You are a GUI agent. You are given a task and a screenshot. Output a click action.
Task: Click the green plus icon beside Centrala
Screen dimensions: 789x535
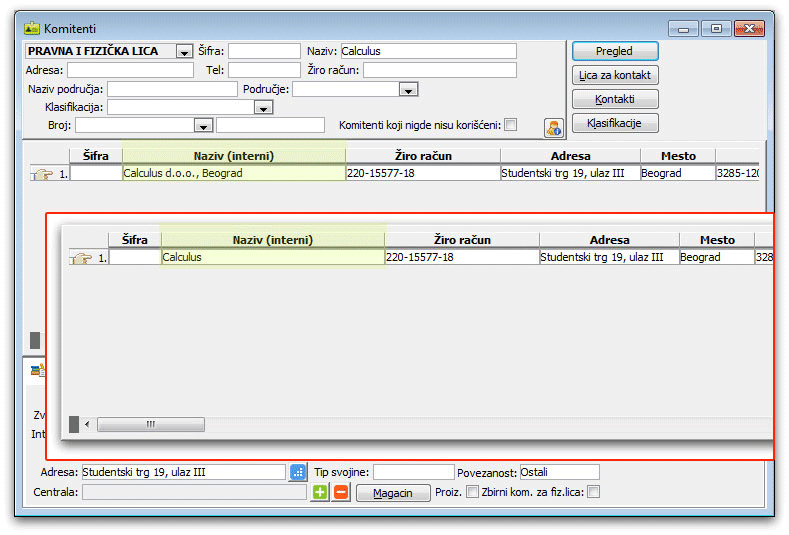point(320,492)
